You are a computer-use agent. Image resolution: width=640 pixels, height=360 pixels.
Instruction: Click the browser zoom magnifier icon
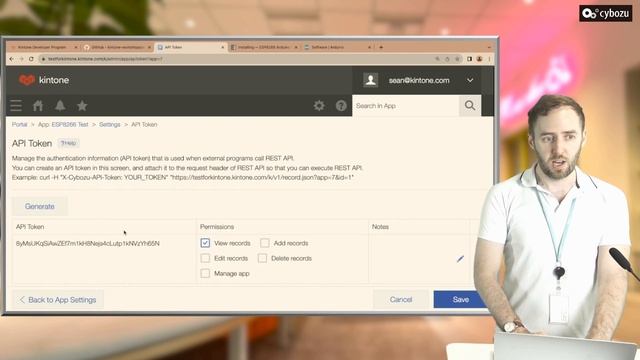pos(438,59)
